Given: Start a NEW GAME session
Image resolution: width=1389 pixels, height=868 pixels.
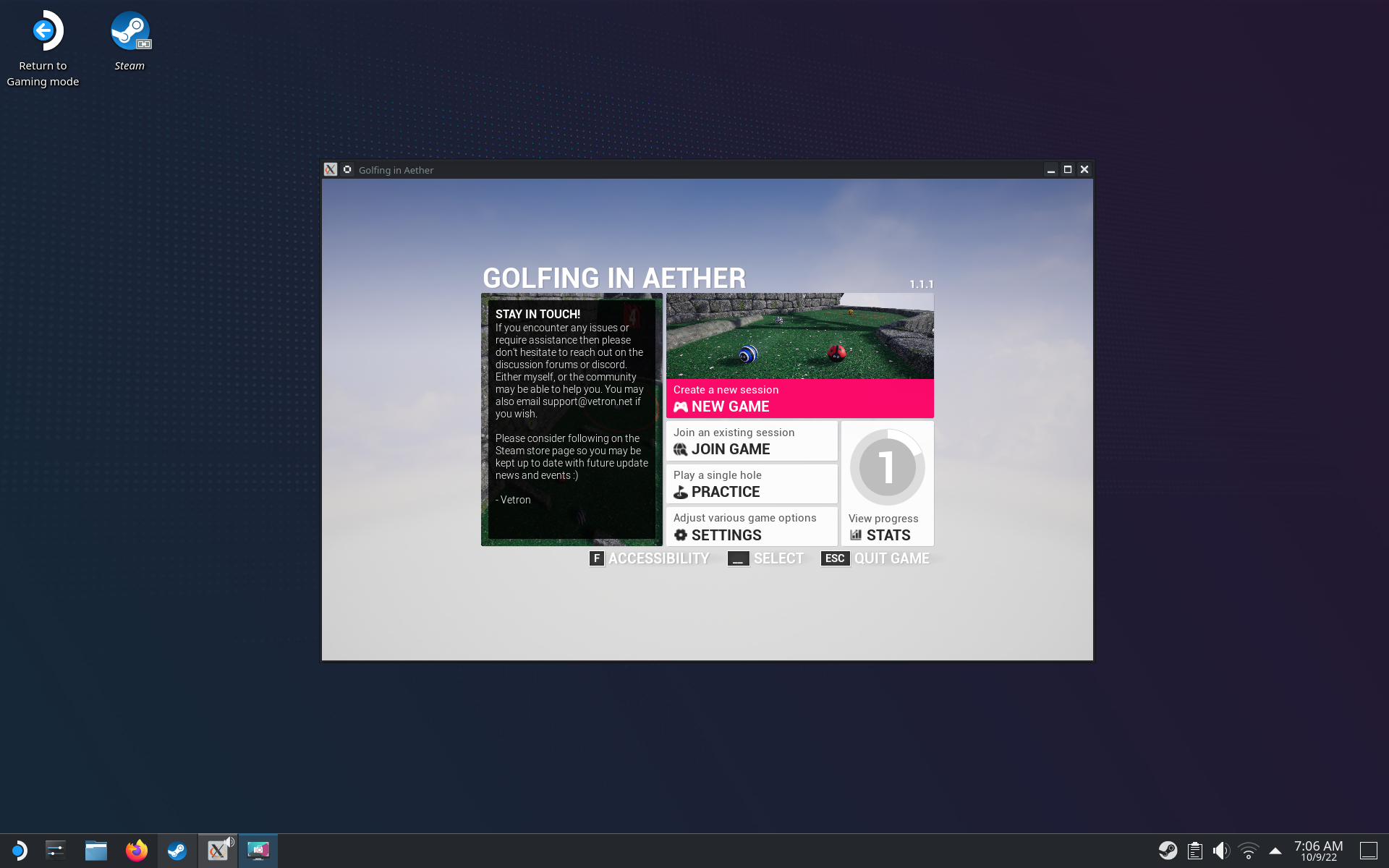Looking at the screenshot, I should point(799,399).
